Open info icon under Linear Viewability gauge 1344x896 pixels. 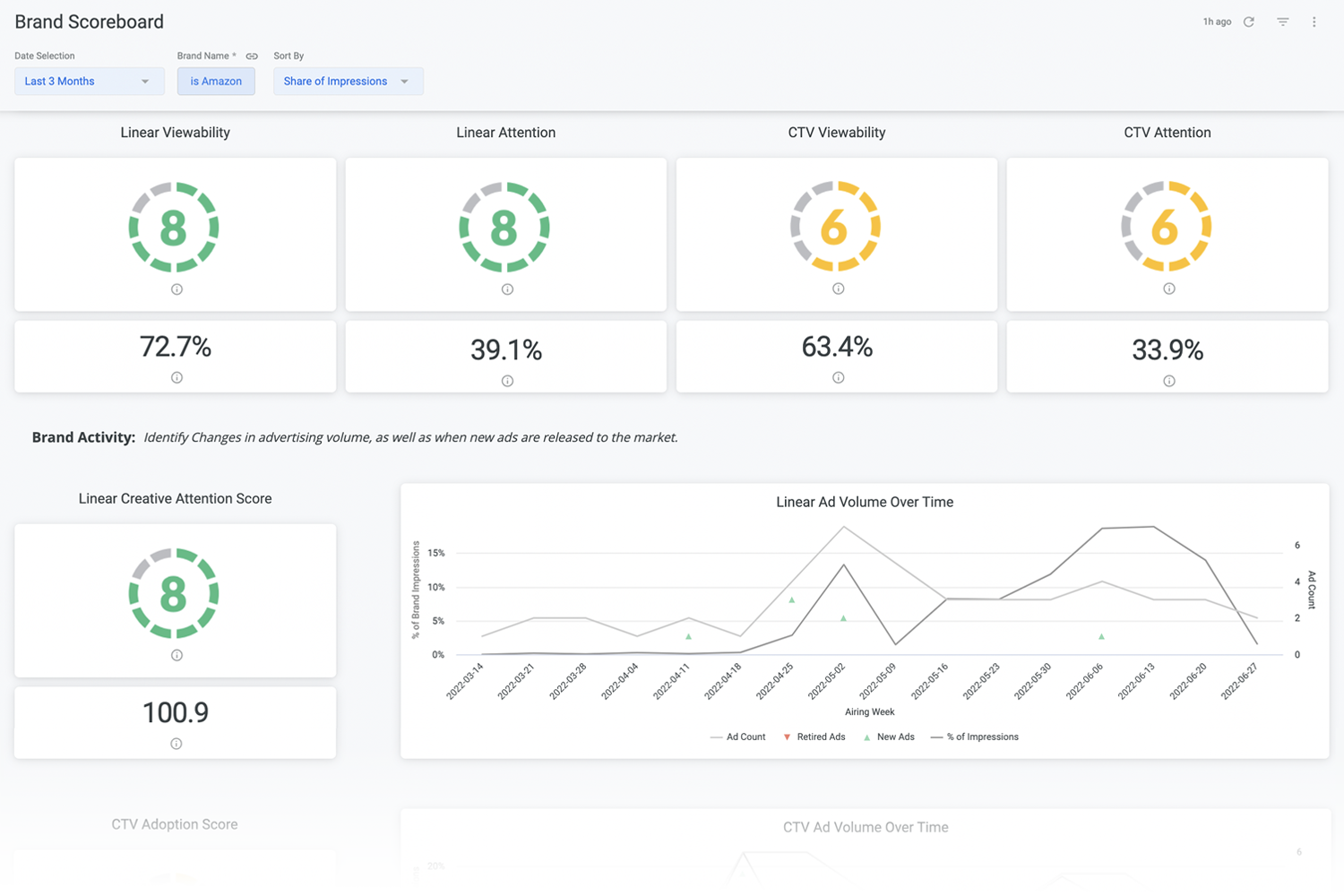[x=177, y=289]
